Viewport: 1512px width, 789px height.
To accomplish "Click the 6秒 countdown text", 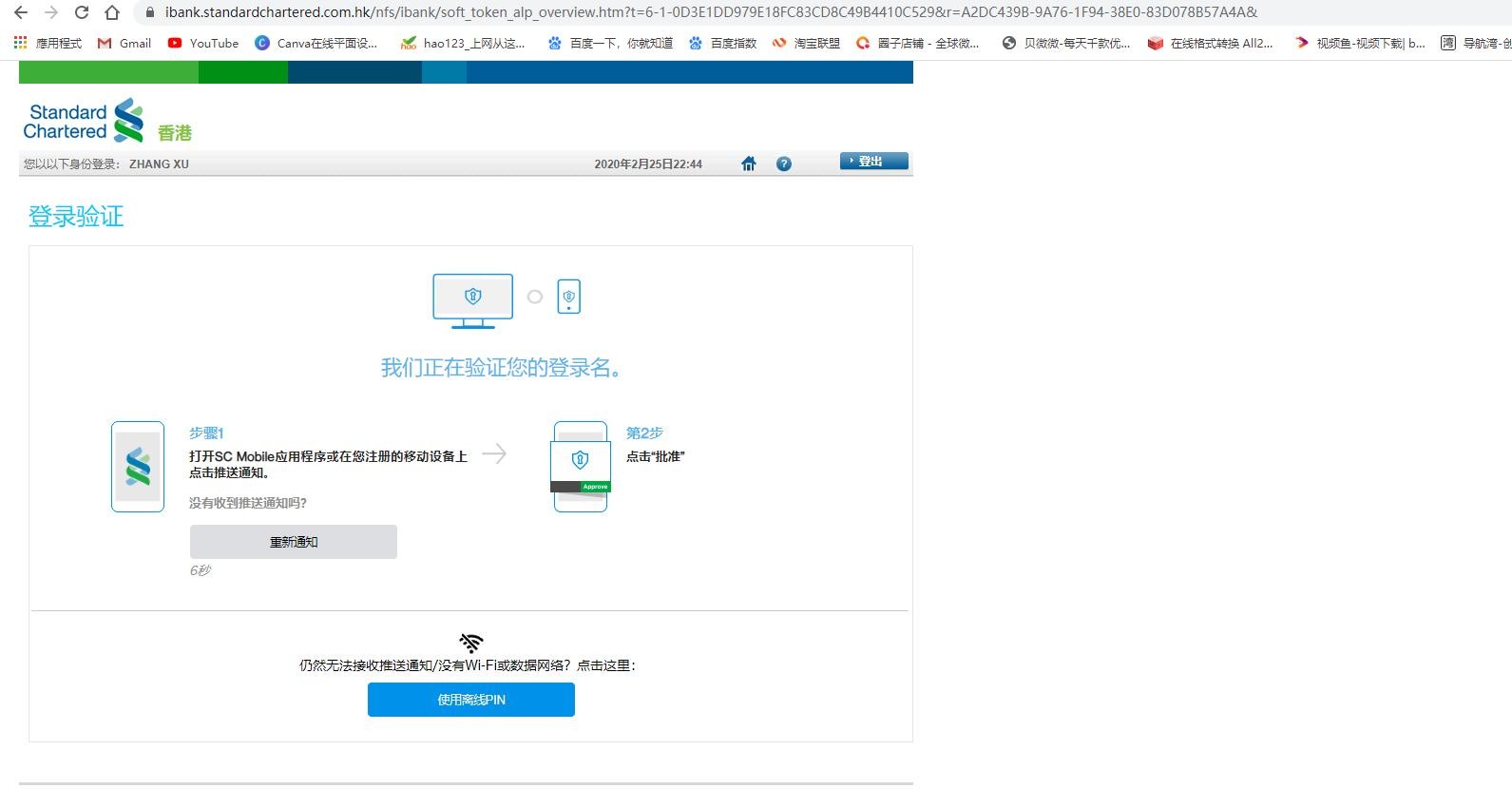I will coord(201,570).
